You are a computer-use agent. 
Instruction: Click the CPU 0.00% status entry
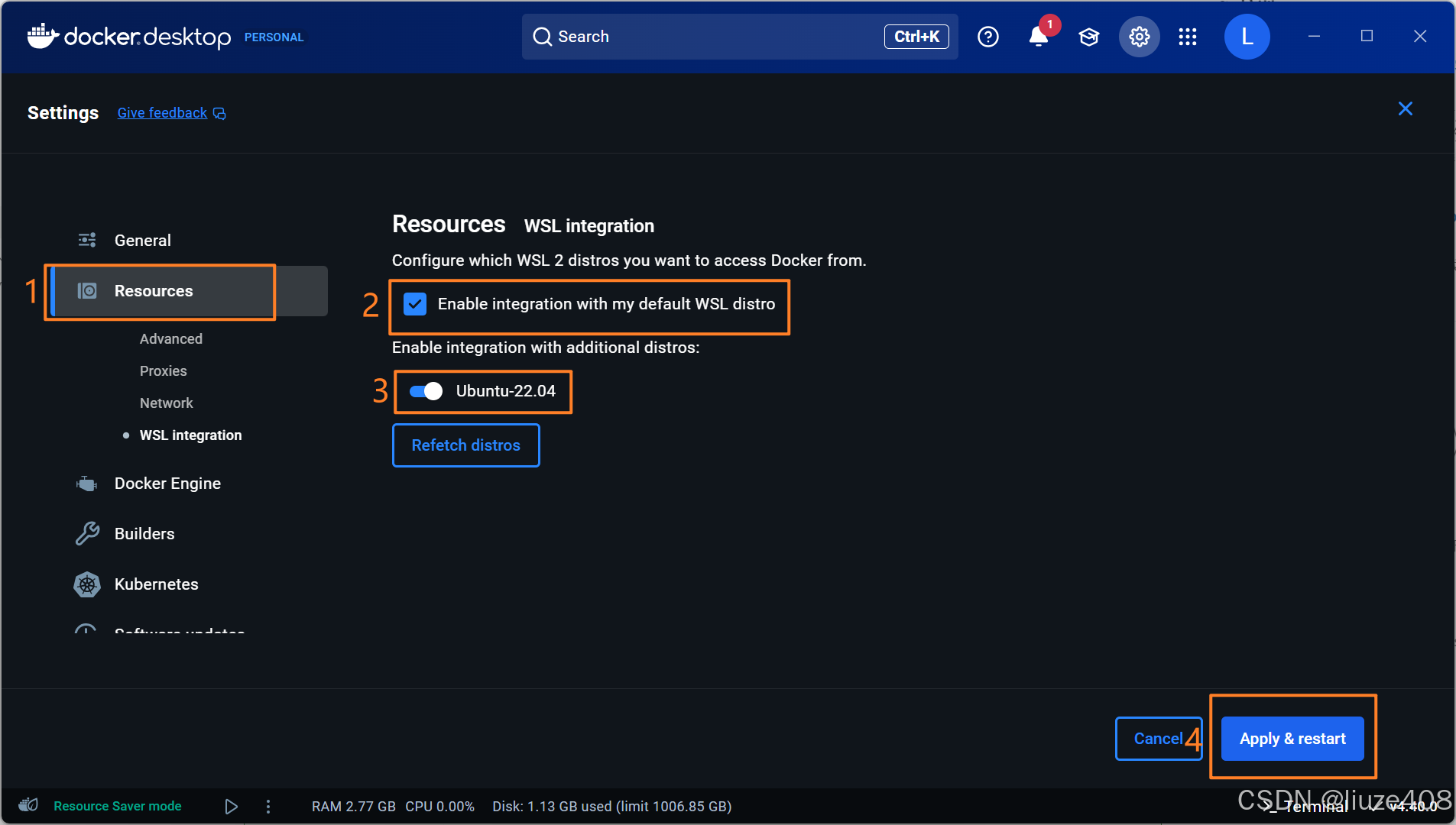(x=440, y=806)
